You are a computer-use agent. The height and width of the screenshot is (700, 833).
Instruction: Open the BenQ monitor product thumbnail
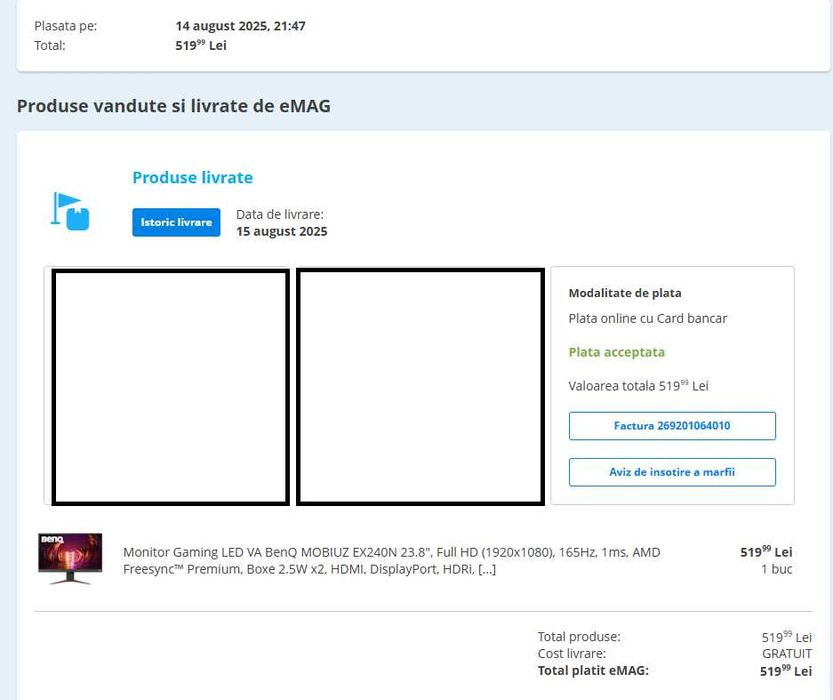[70, 559]
